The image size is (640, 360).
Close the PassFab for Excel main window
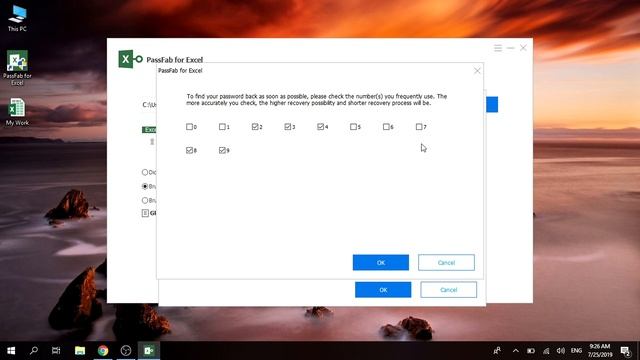tap(523, 48)
